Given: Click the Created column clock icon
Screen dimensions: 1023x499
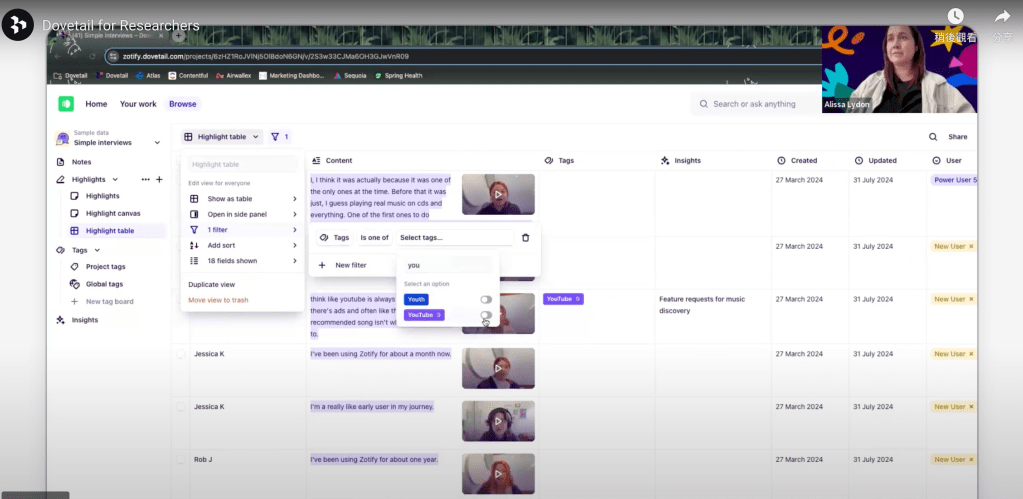Looking at the screenshot, I should (x=781, y=160).
